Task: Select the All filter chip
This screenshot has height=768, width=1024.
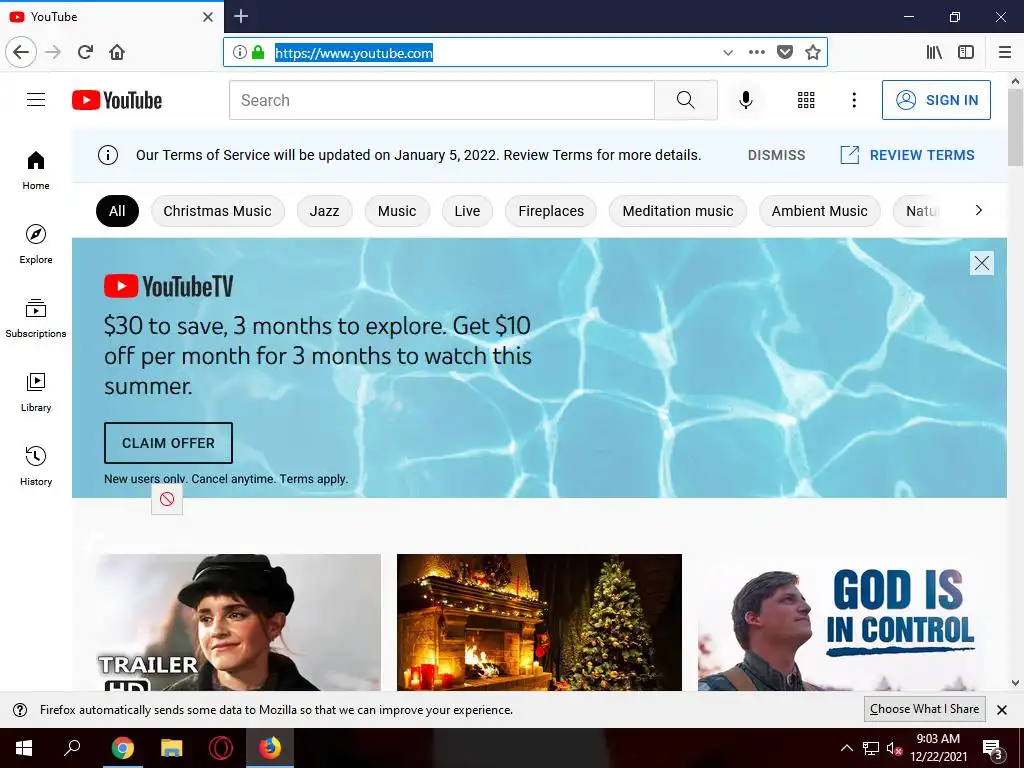Action: click(x=117, y=211)
